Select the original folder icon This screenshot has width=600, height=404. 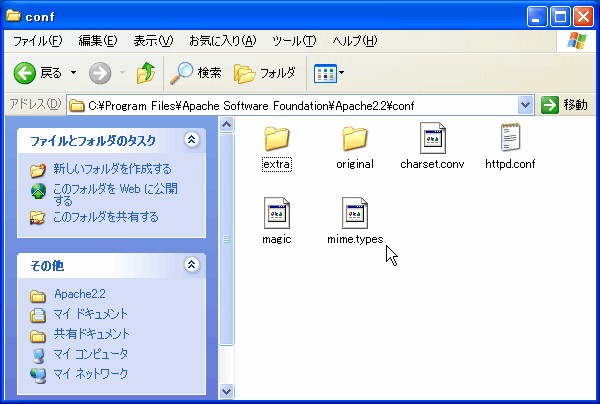click(x=355, y=138)
